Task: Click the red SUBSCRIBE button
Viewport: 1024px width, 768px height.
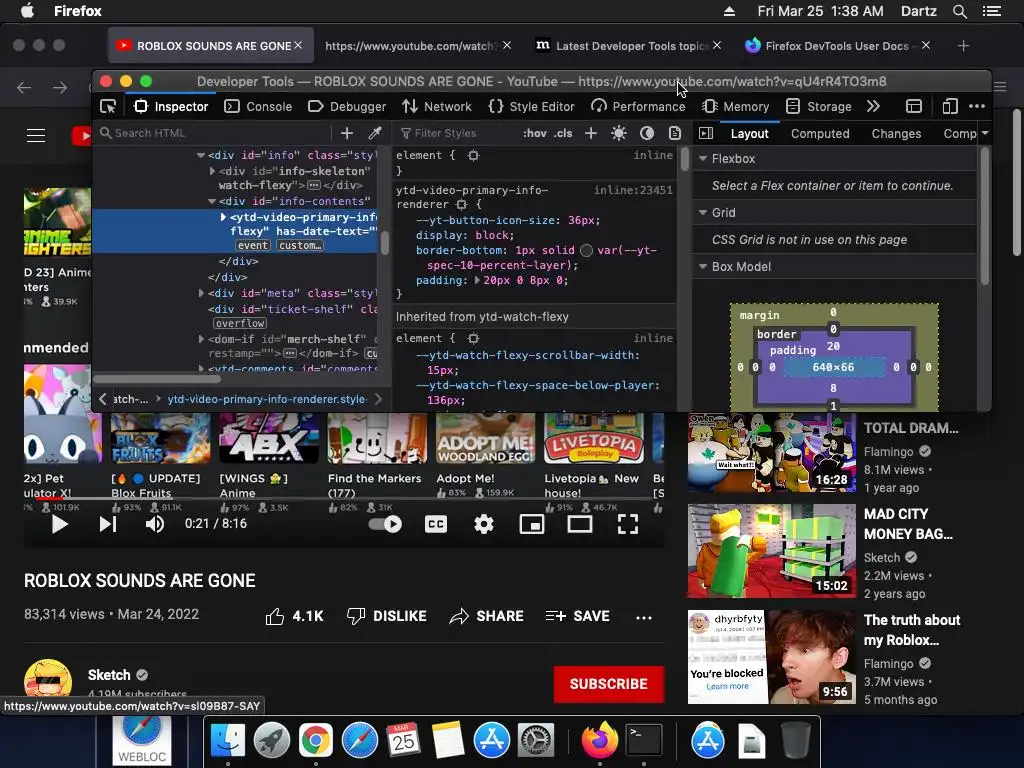Action: pyautogui.click(x=609, y=684)
